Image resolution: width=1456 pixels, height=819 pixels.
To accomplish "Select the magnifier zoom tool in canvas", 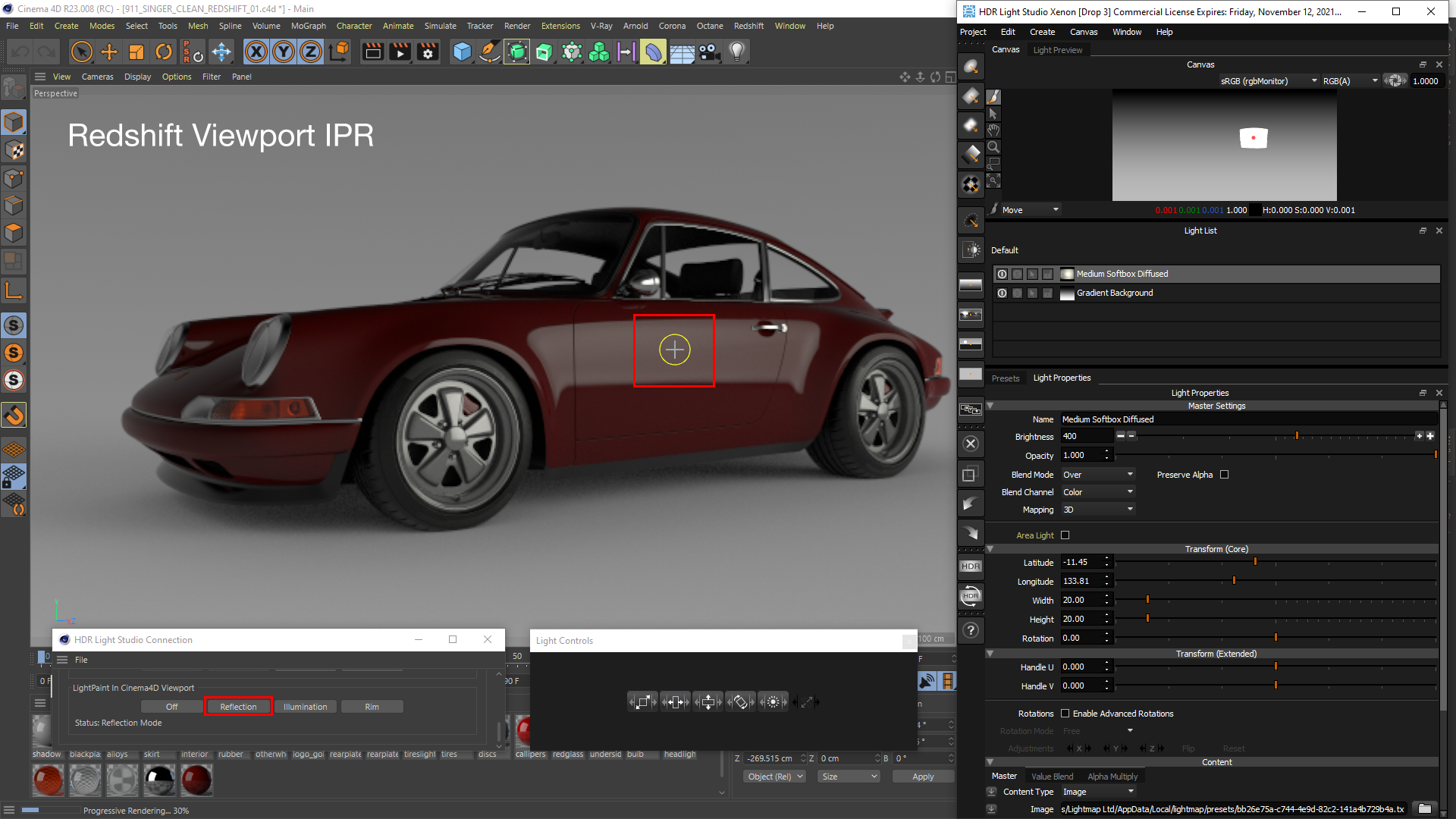I will point(993,147).
